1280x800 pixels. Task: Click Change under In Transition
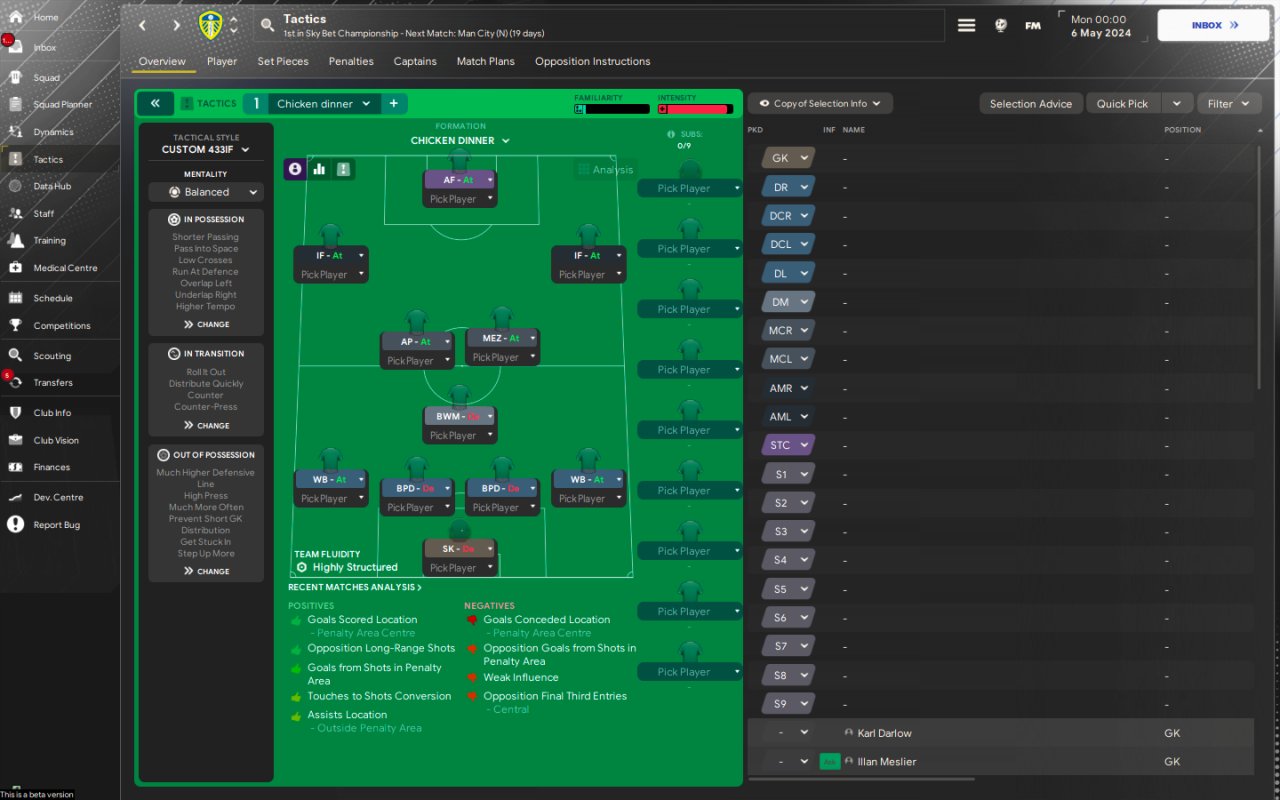[x=206, y=425]
